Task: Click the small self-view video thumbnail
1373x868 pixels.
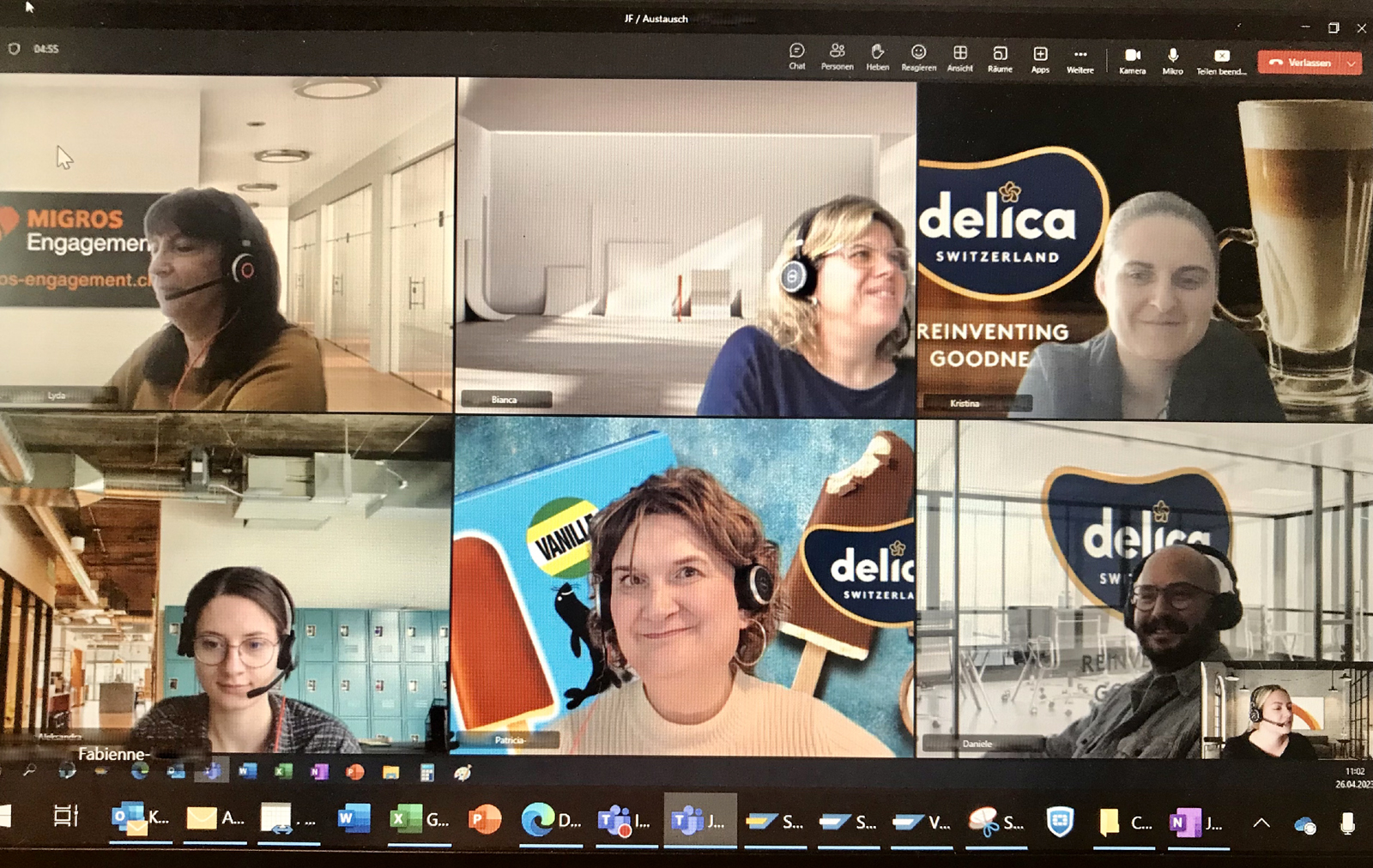Action: (x=1285, y=710)
